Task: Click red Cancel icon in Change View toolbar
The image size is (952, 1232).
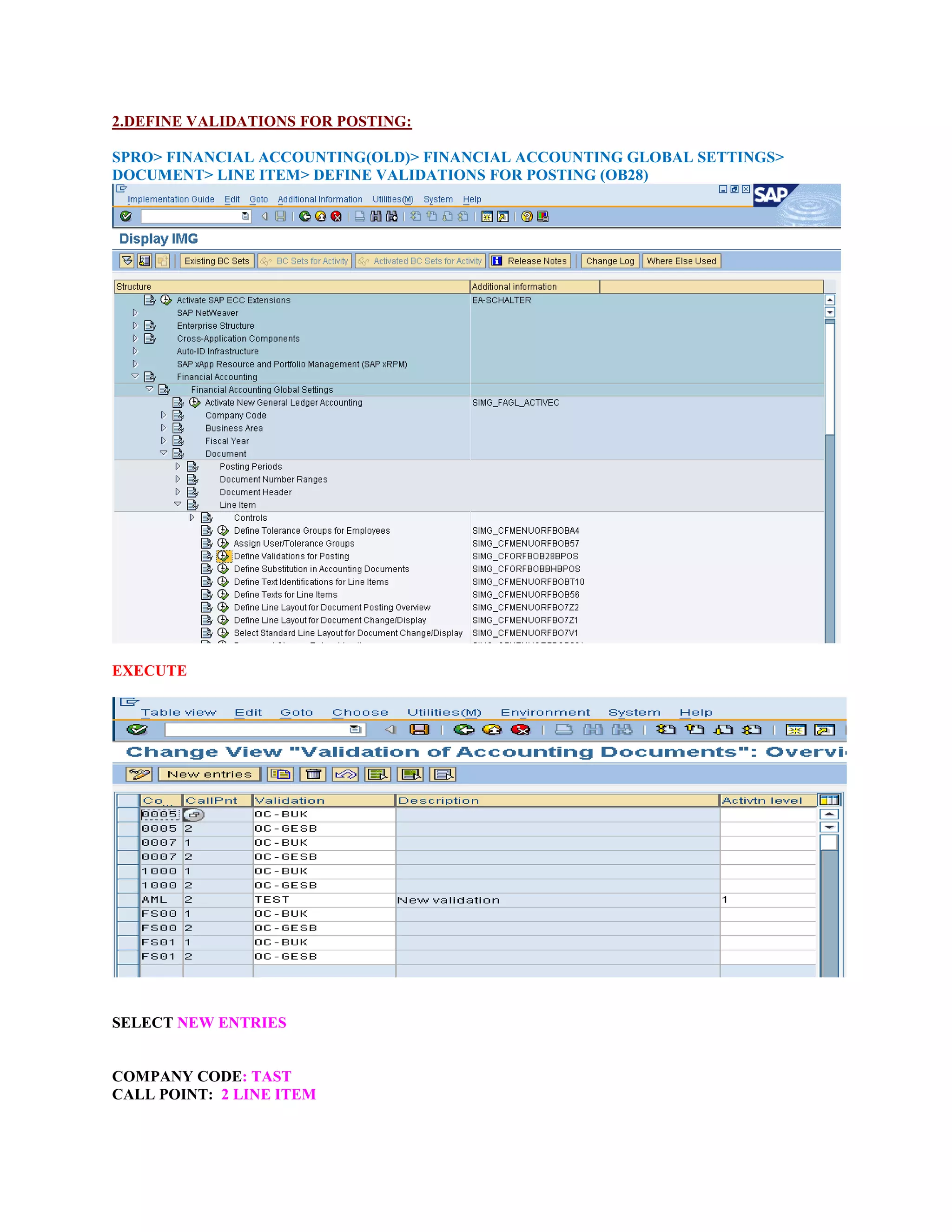Action: pos(520,729)
